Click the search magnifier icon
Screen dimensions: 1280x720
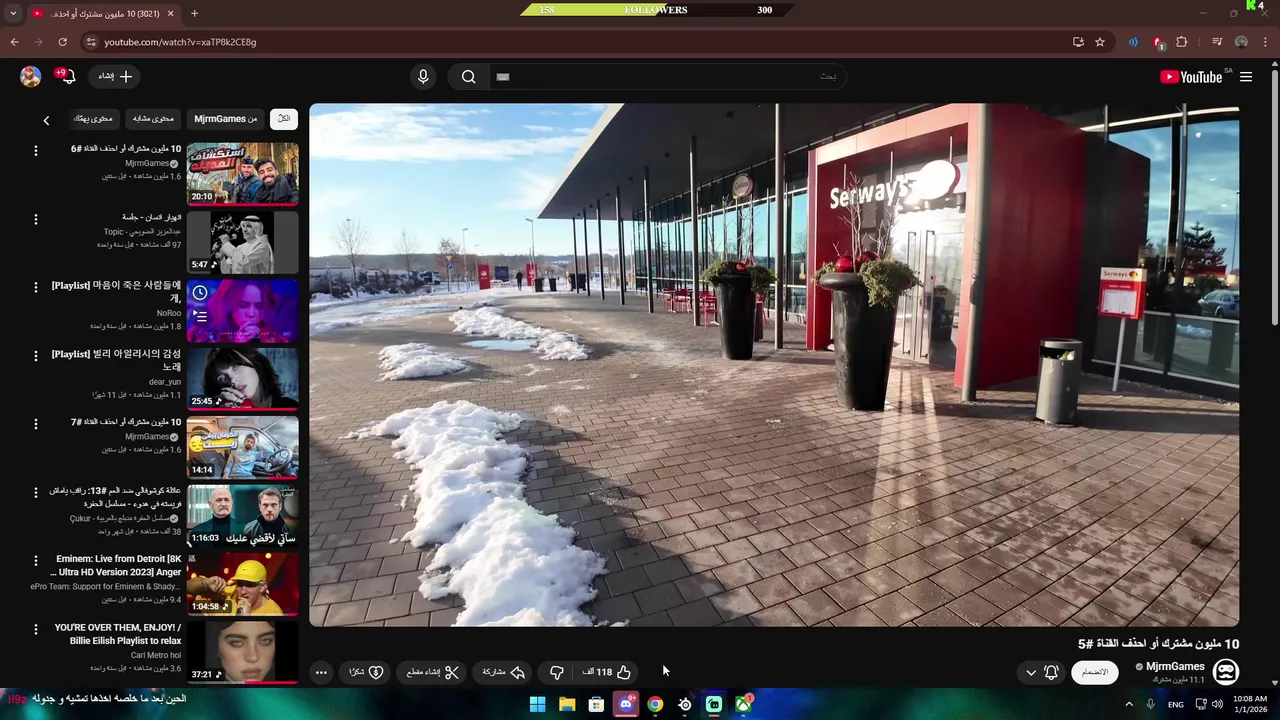[468, 77]
